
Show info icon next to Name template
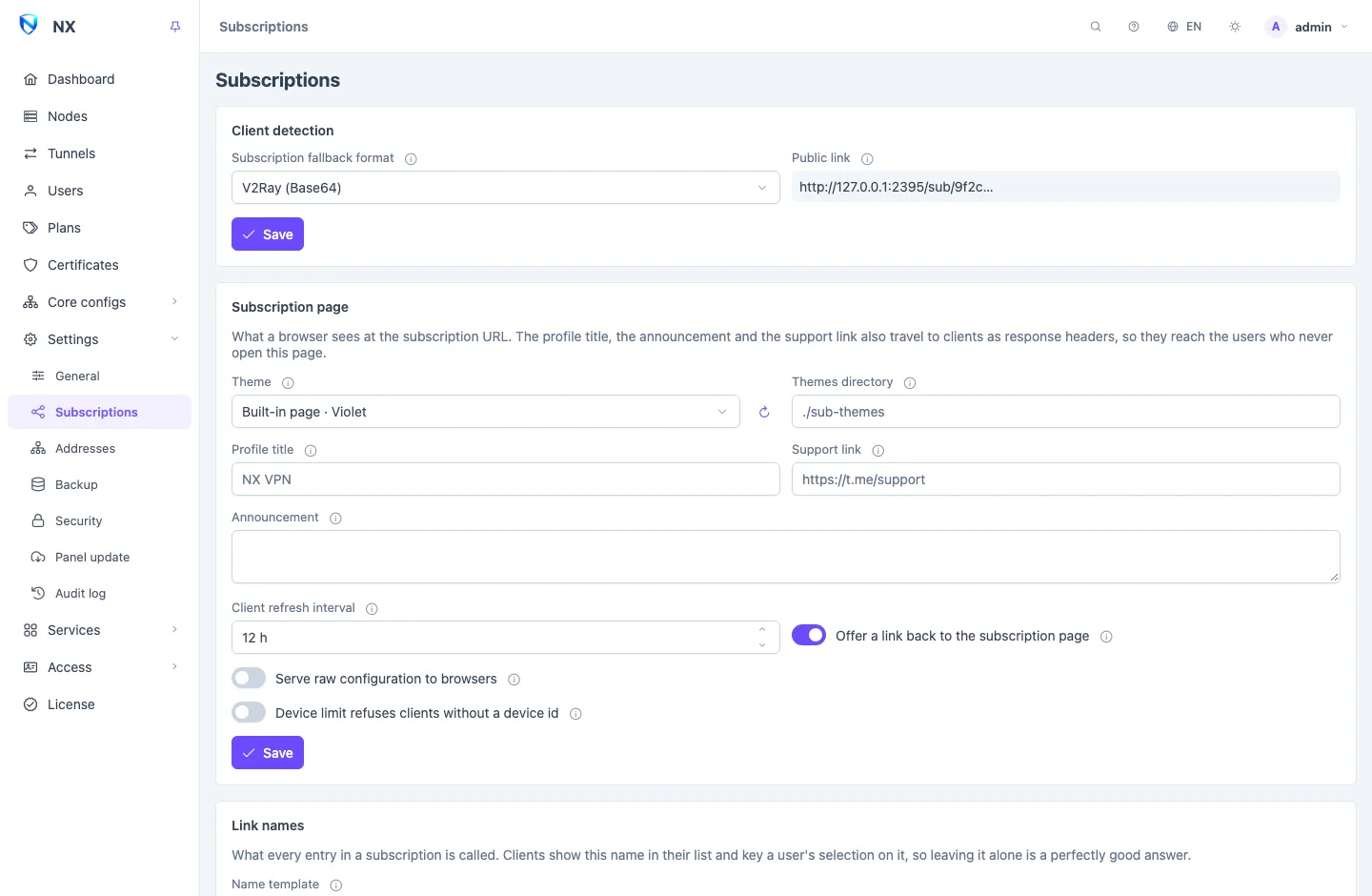(336, 886)
